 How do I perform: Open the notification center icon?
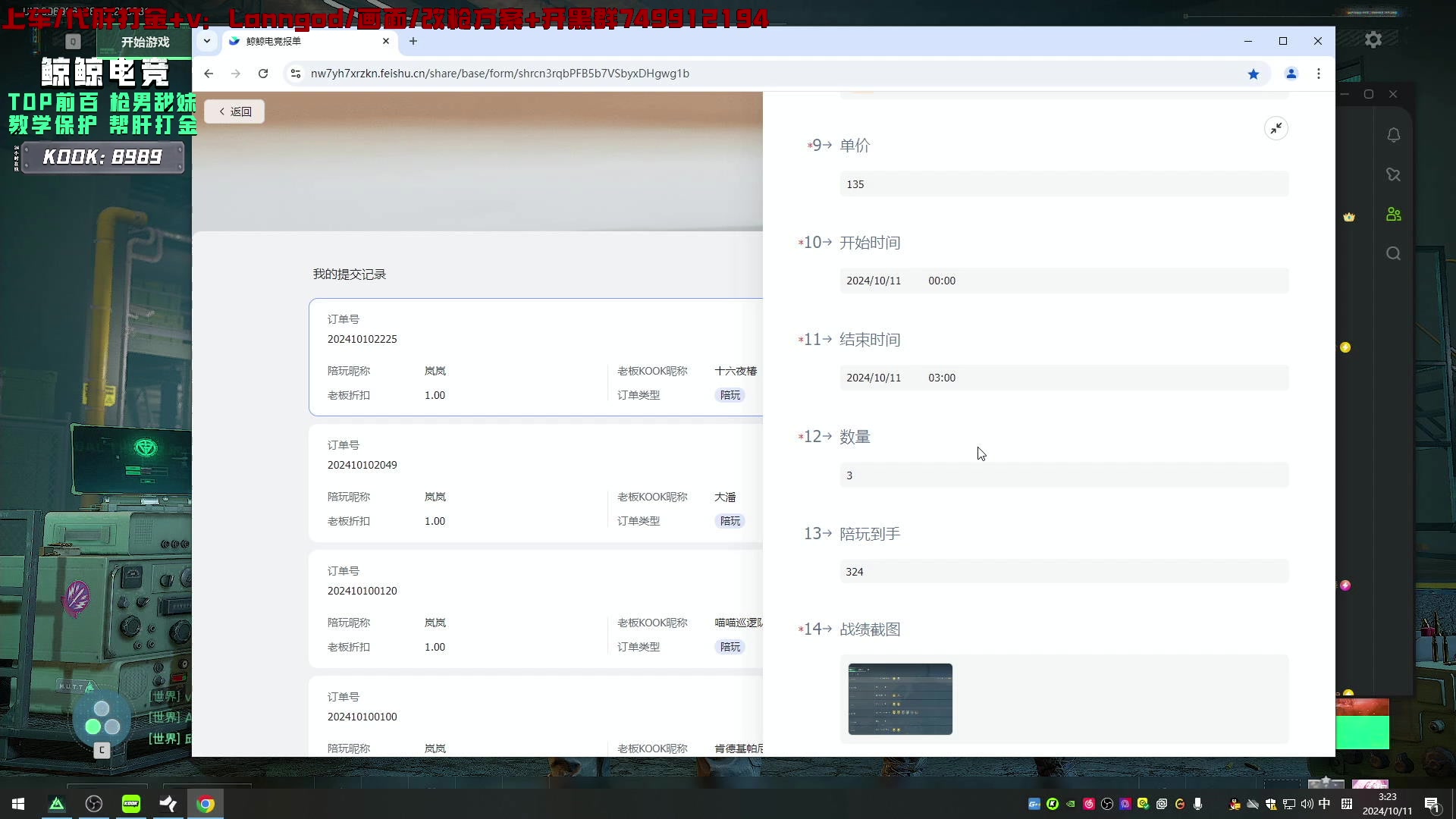click(1432, 804)
